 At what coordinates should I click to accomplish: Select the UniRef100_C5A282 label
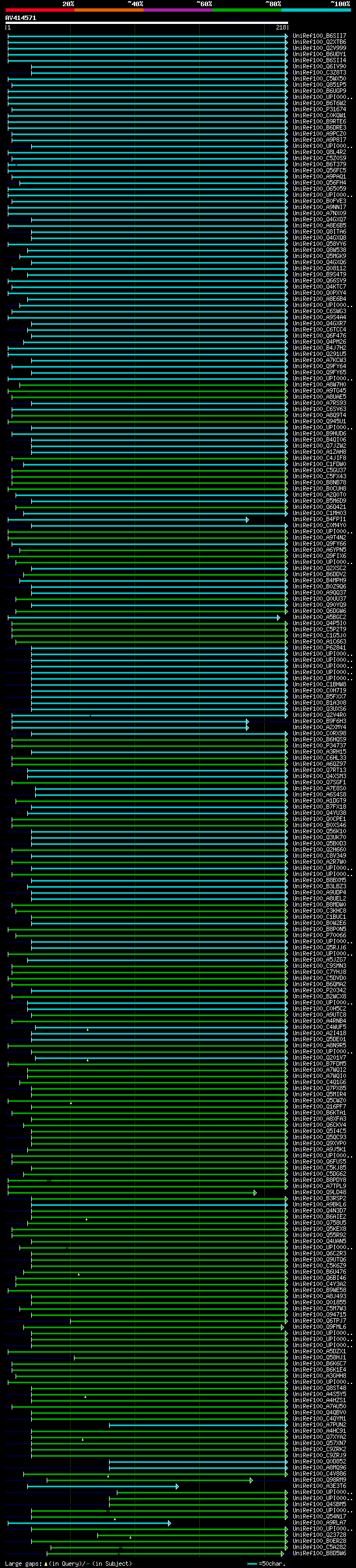click(319, 1547)
